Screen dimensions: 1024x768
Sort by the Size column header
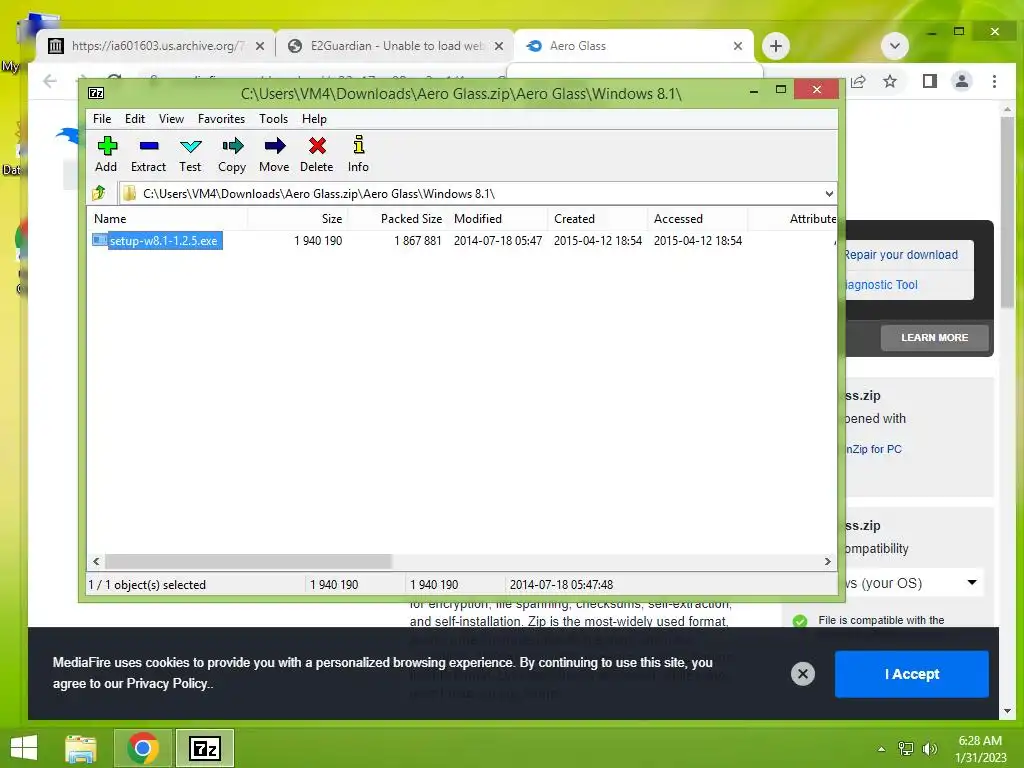tap(297, 219)
